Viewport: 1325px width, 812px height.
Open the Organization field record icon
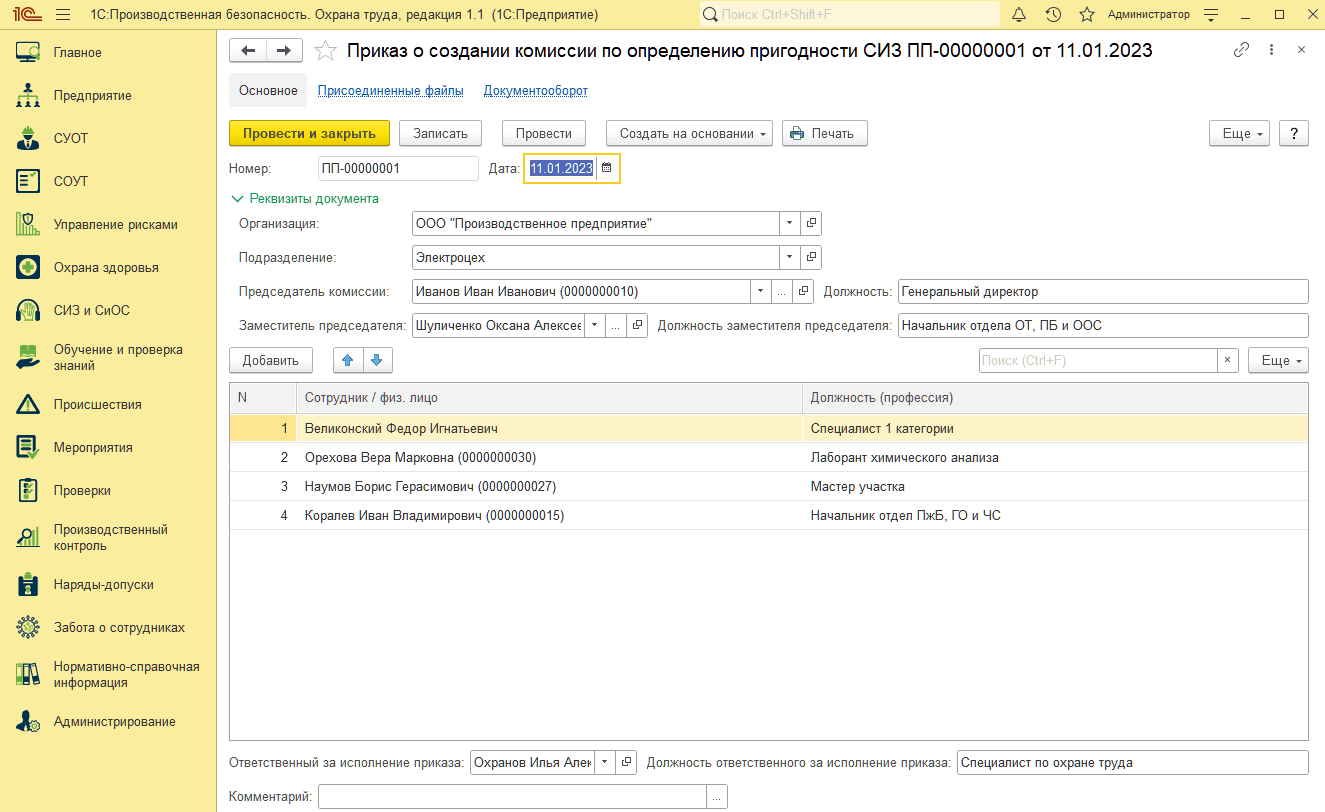(811, 224)
